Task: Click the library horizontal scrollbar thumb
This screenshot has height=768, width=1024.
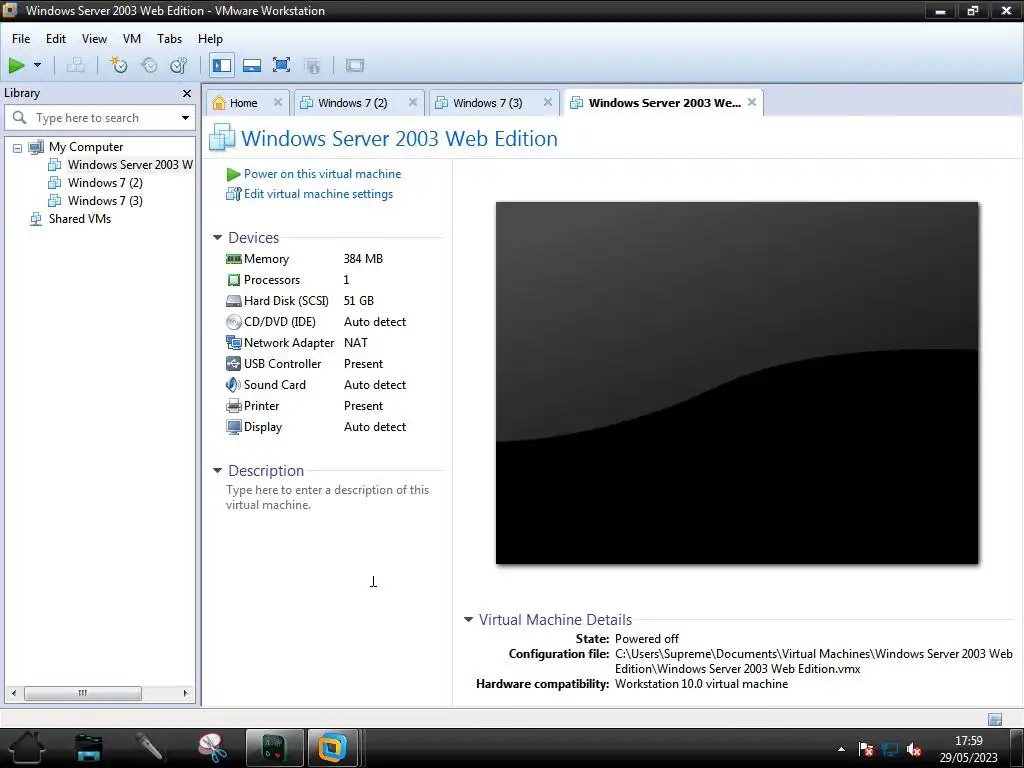Action: [82, 693]
